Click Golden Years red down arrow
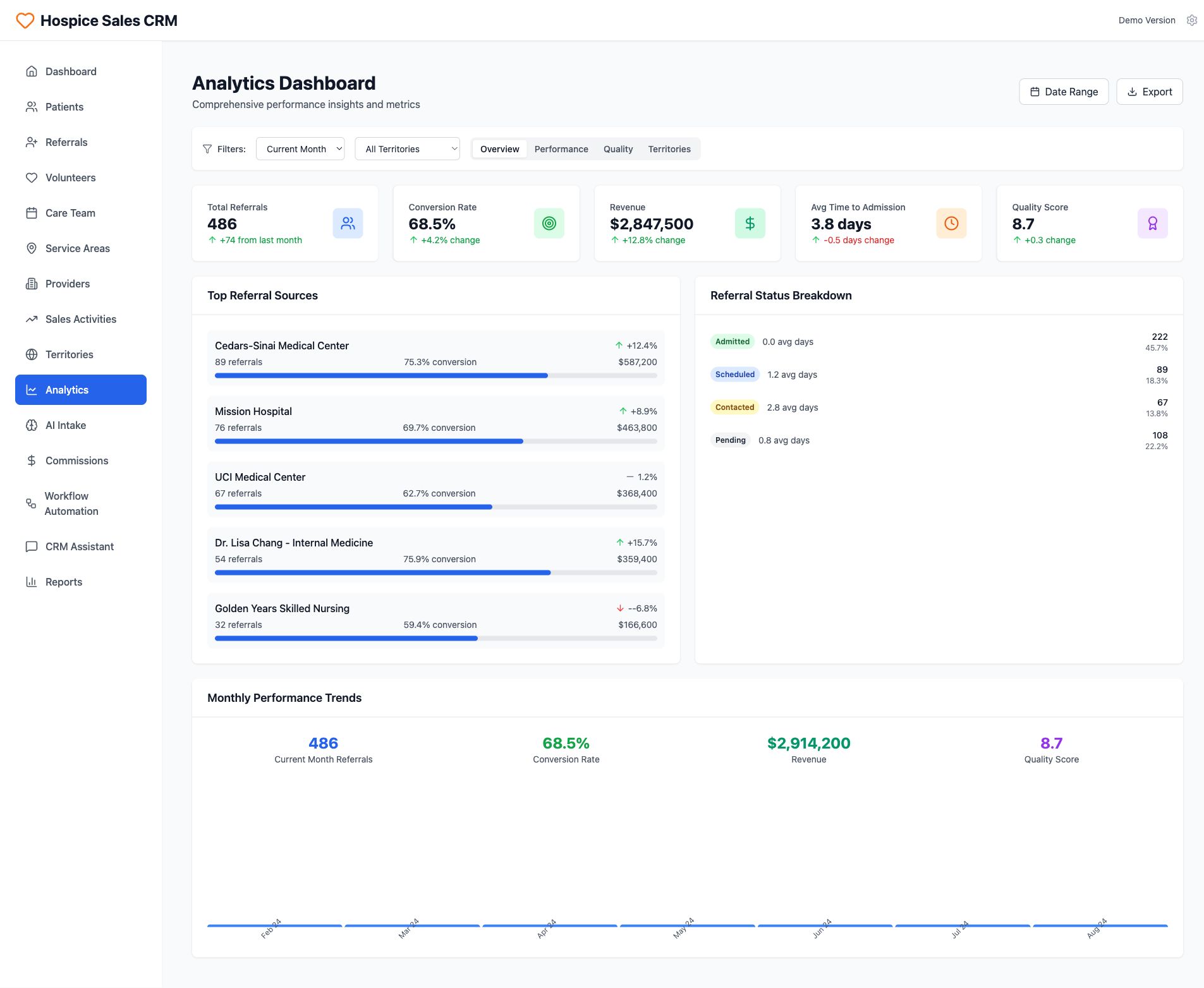Screen dimensions: 1204x988 (620, 608)
